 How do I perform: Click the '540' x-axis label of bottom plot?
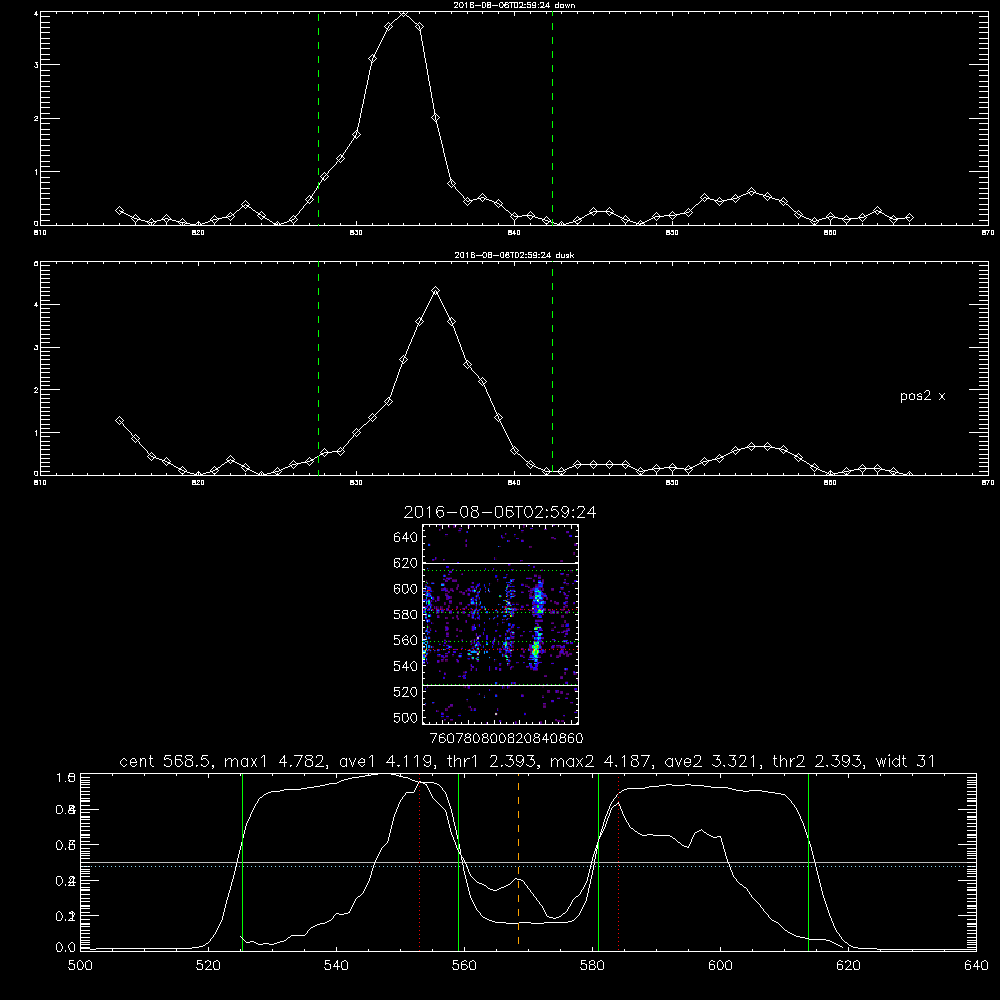[336, 966]
